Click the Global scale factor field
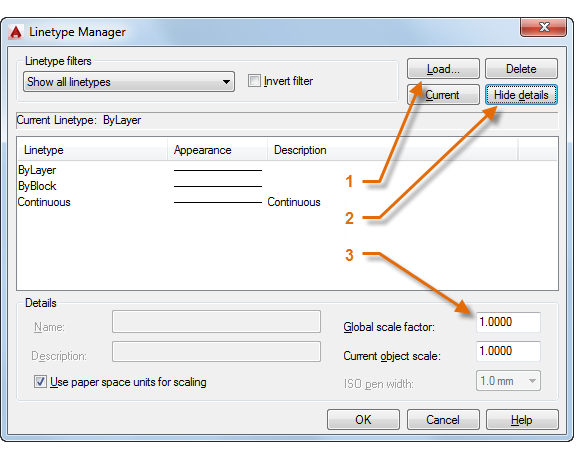 [x=508, y=322]
